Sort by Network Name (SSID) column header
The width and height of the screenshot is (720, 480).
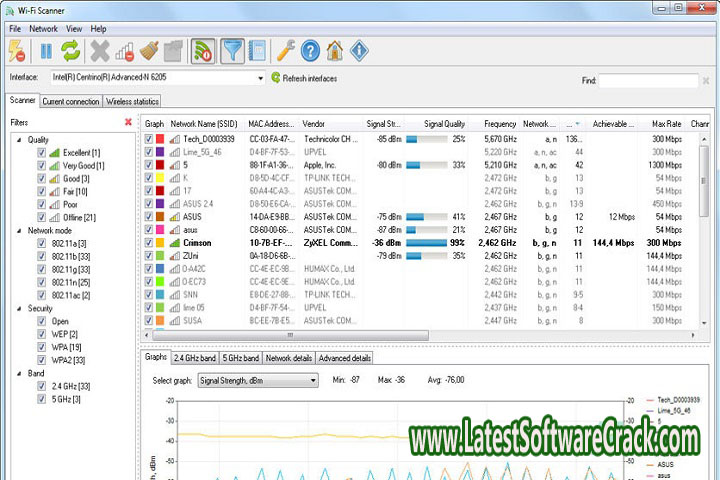coord(204,124)
